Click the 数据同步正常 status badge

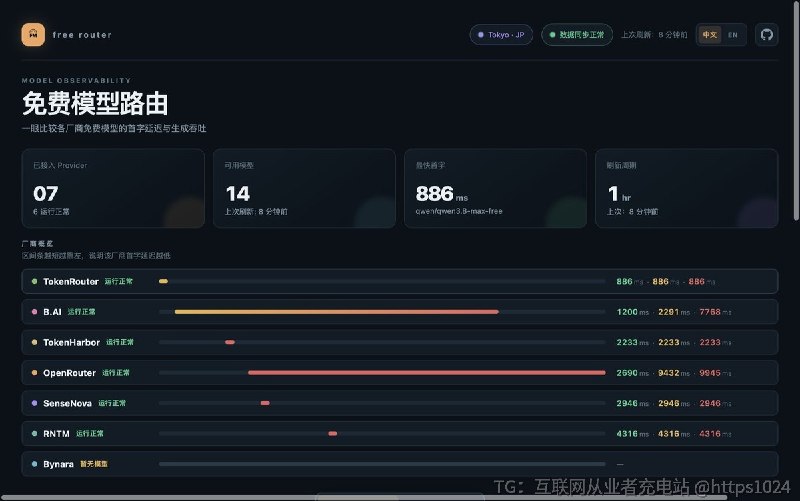click(x=577, y=35)
